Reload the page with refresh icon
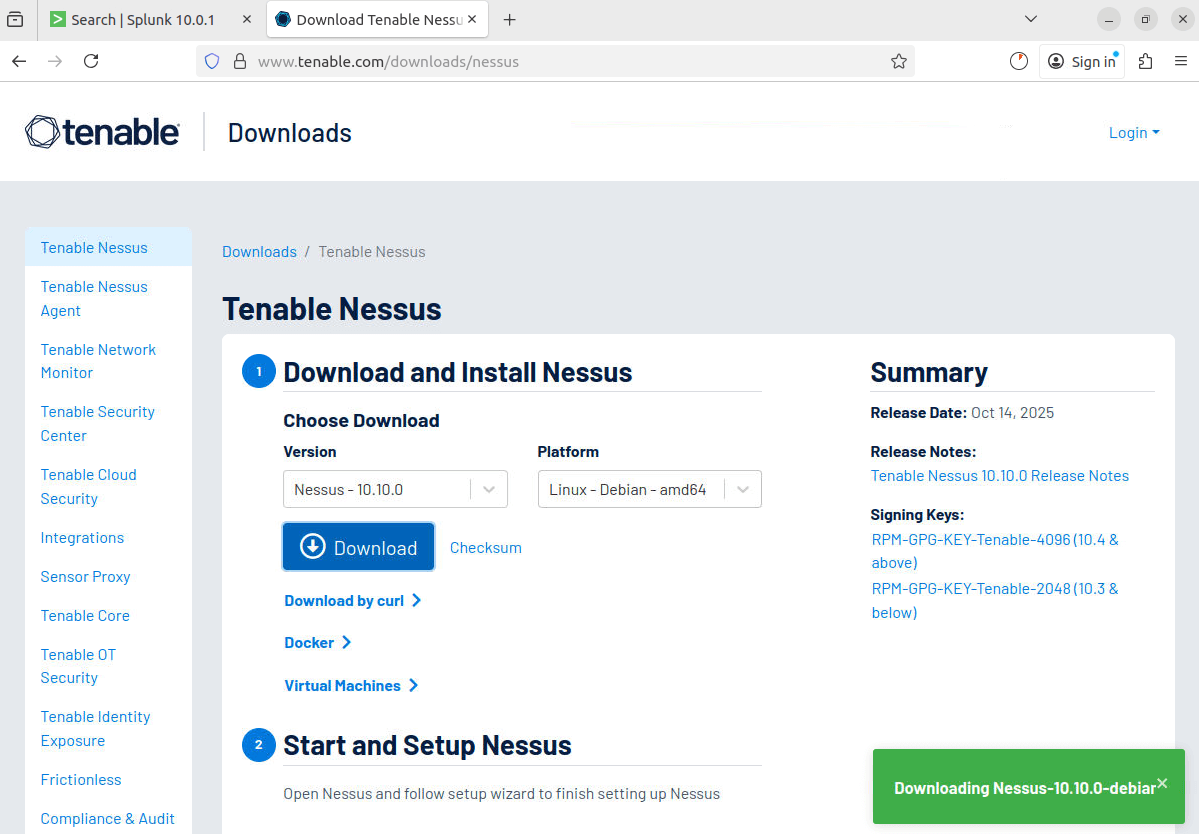The width and height of the screenshot is (1199, 834). click(91, 61)
